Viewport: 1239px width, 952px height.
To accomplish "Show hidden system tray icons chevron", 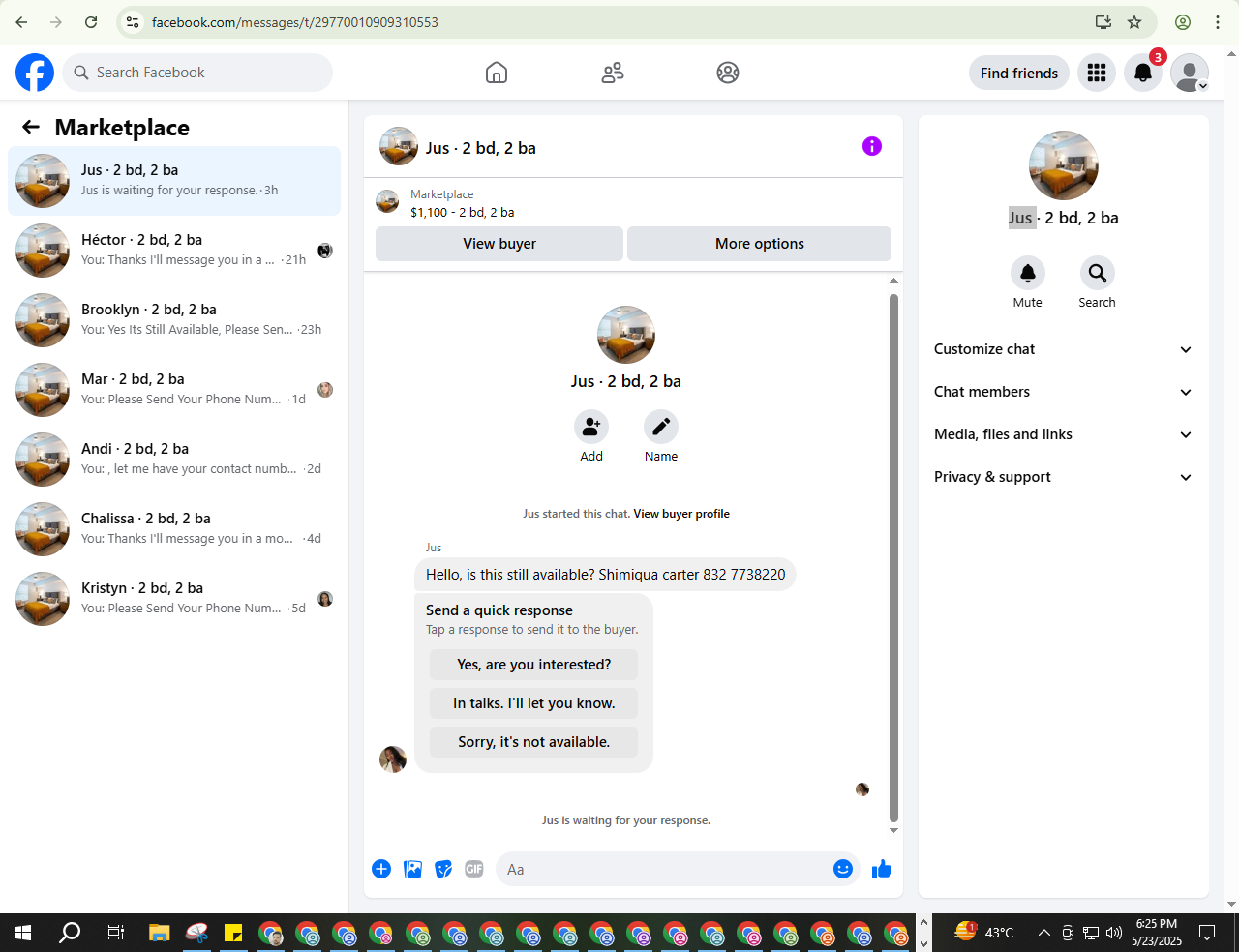I will coord(1043,933).
